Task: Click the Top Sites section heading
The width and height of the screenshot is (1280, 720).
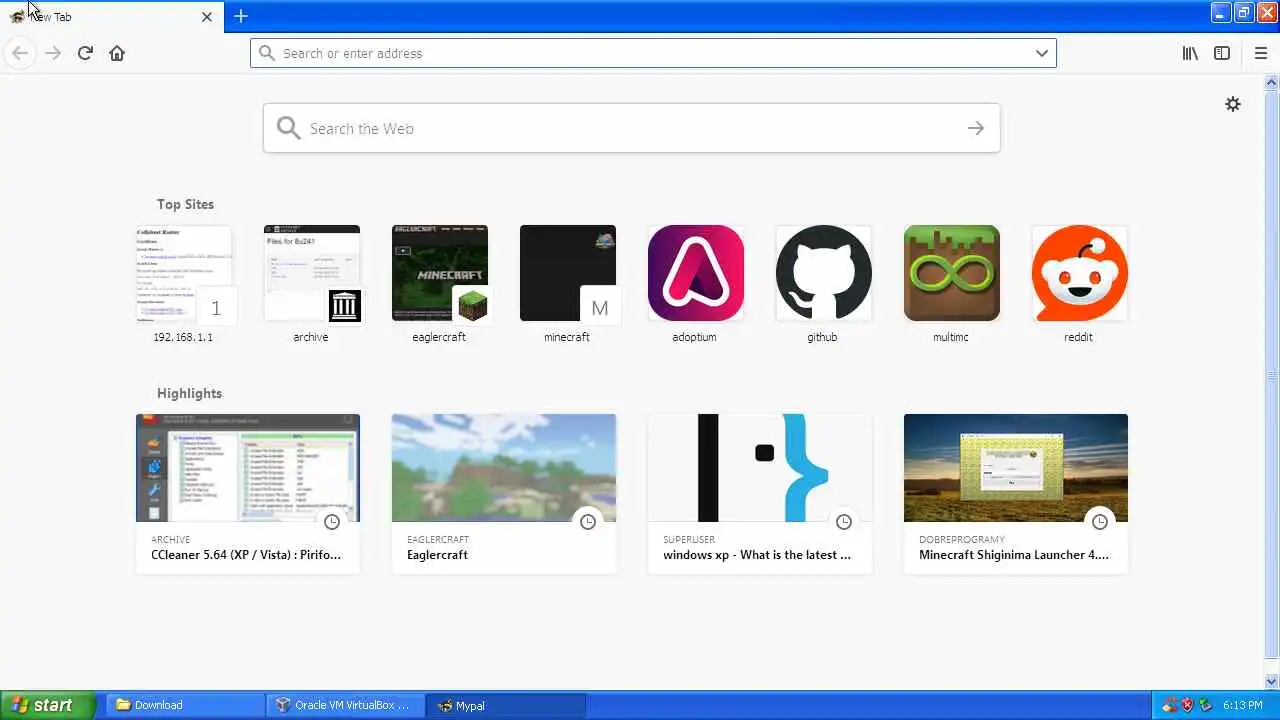Action: (185, 204)
